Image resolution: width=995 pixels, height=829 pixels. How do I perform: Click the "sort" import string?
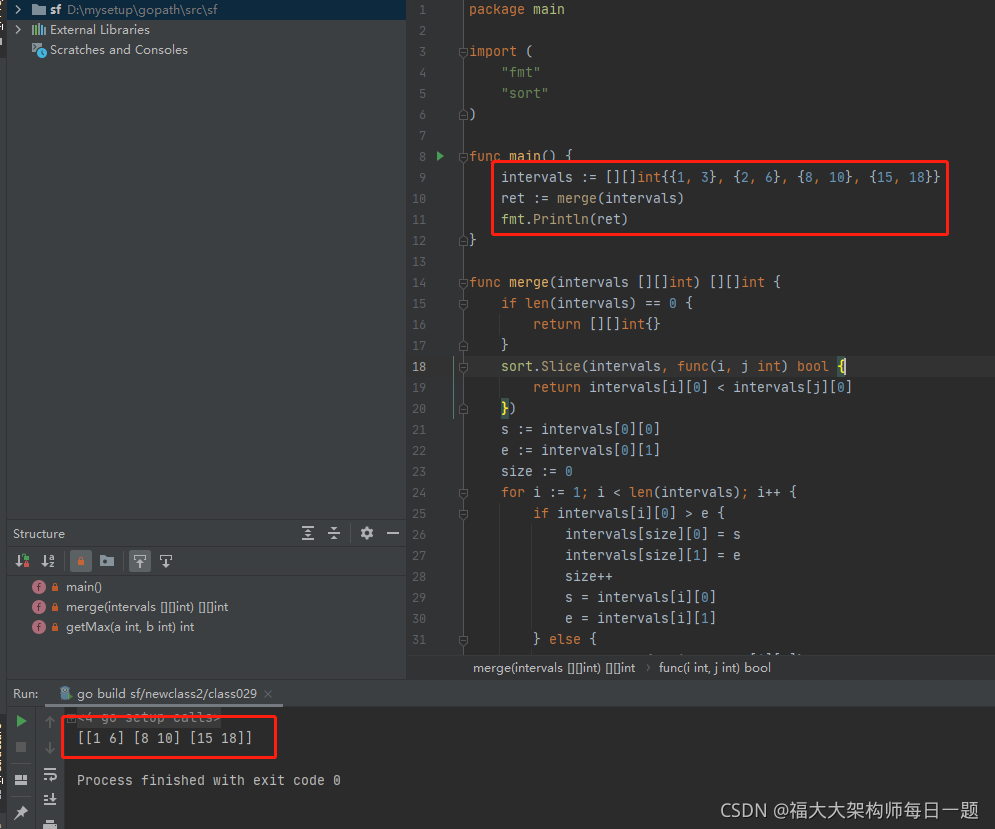525,93
